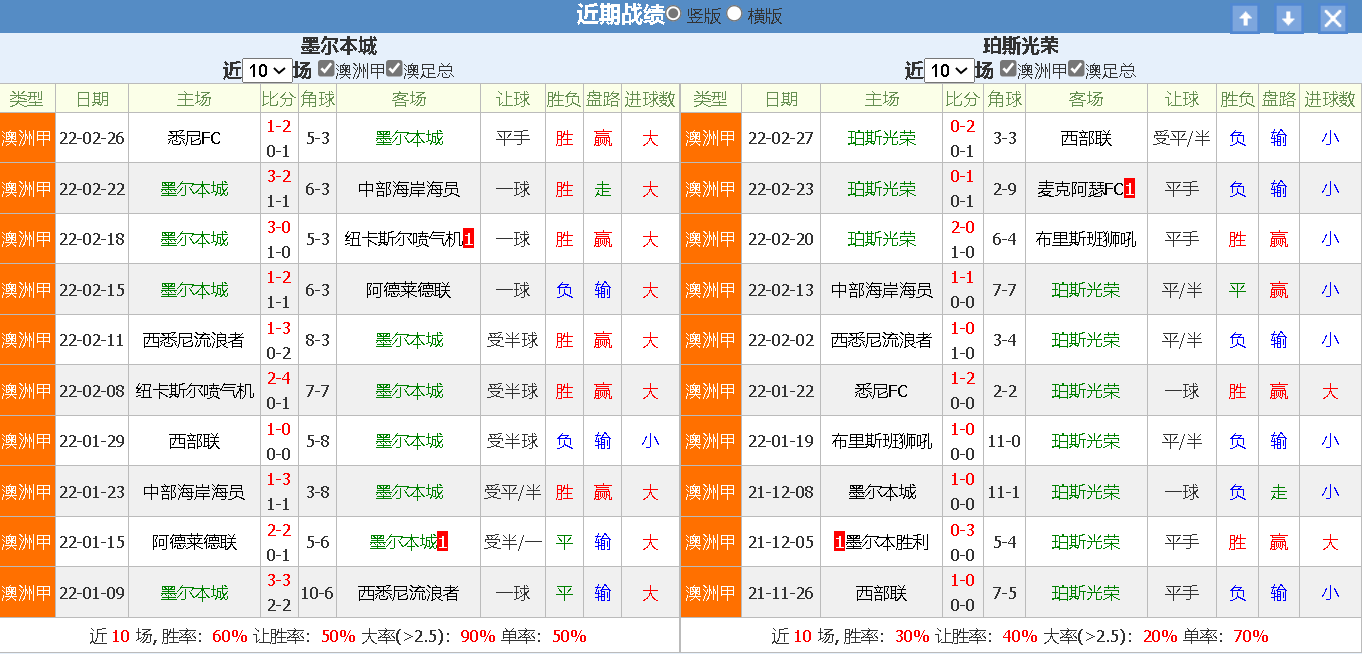The image size is (1362, 654).
Task: Click the down arrow icon in header
Action: [x=1289, y=18]
